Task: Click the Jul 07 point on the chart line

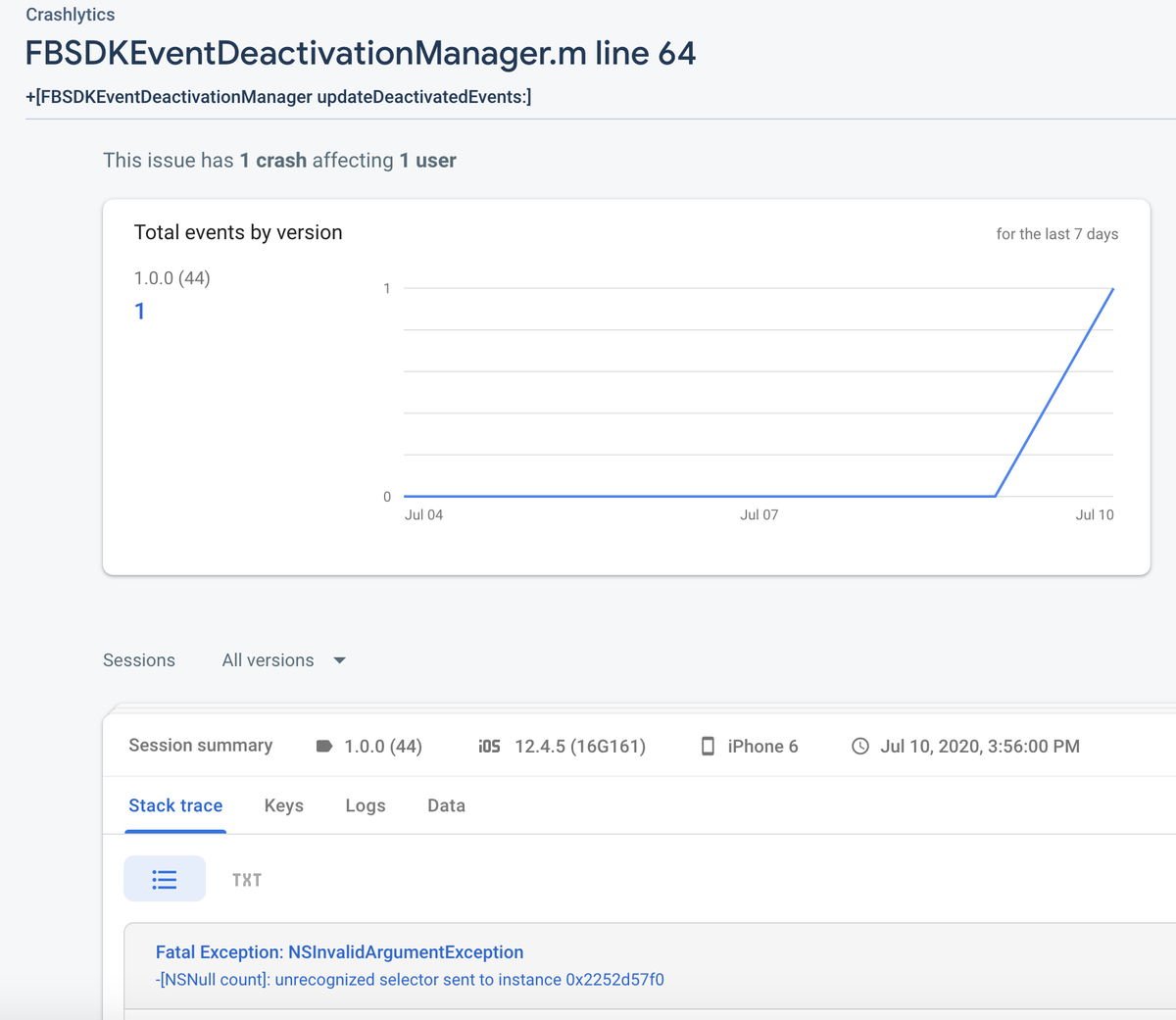Action: coord(759,496)
